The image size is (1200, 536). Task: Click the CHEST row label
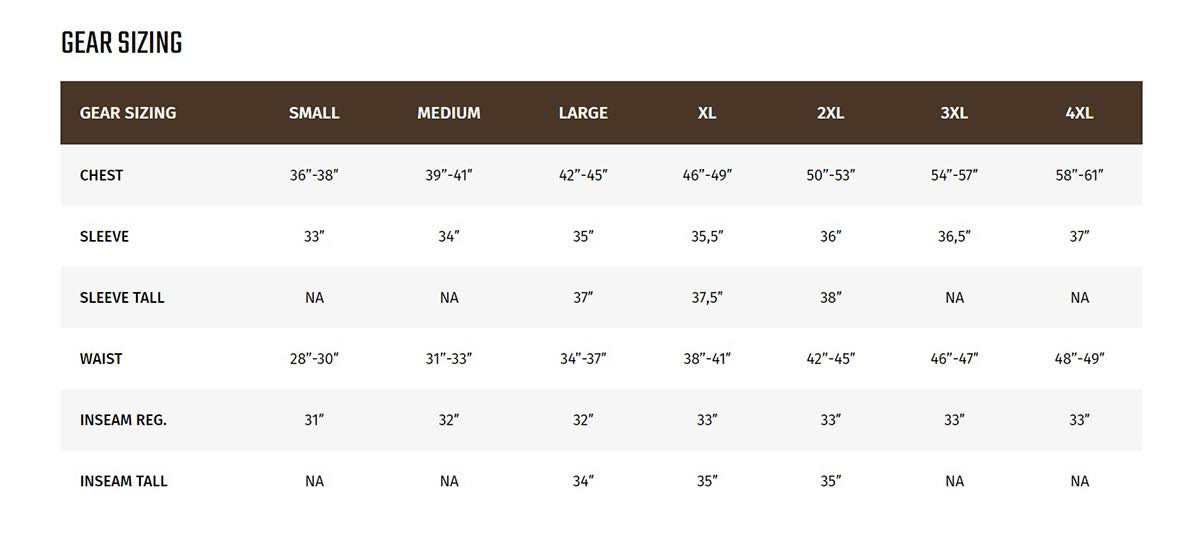point(101,175)
